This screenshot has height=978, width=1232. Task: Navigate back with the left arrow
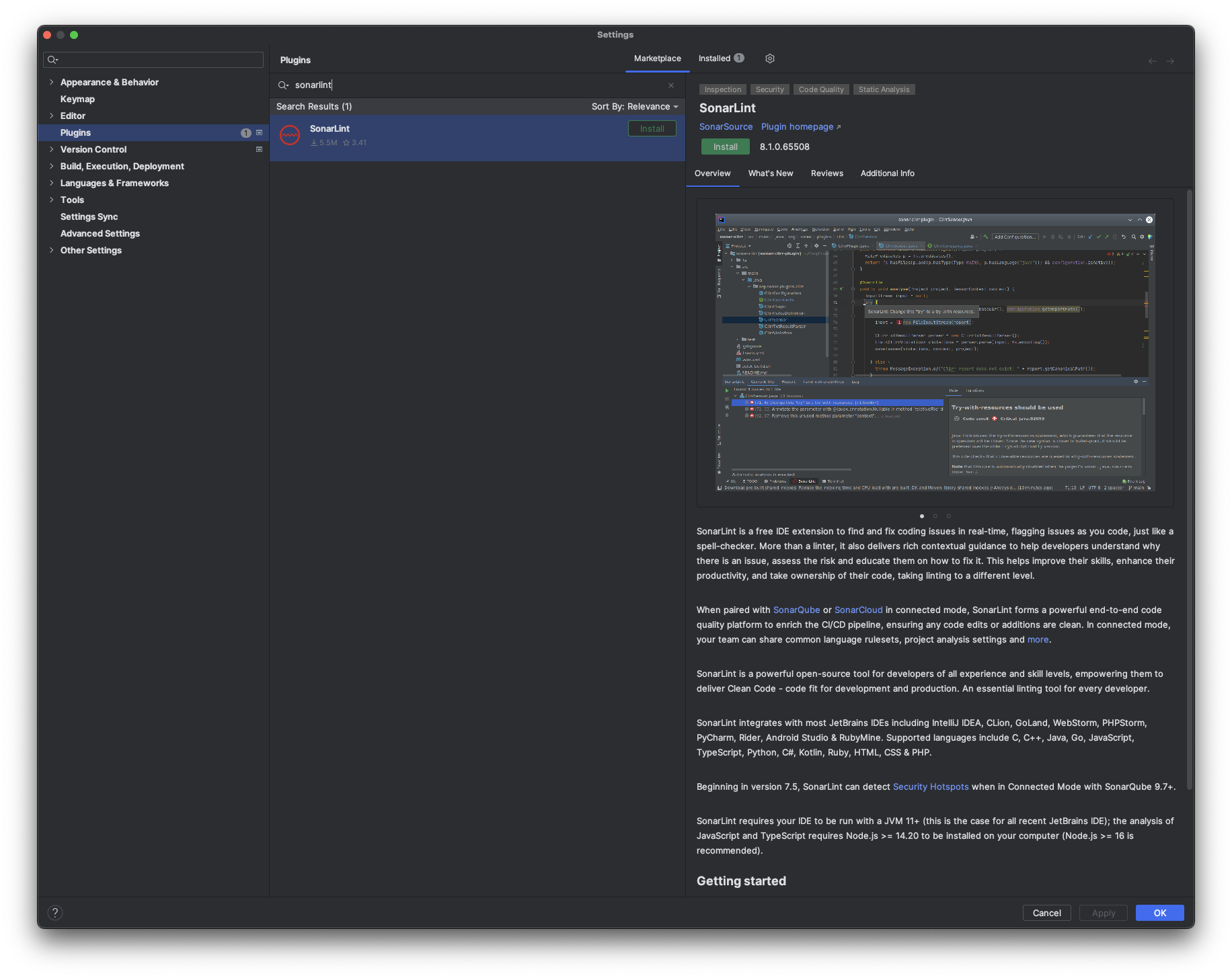(1152, 61)
